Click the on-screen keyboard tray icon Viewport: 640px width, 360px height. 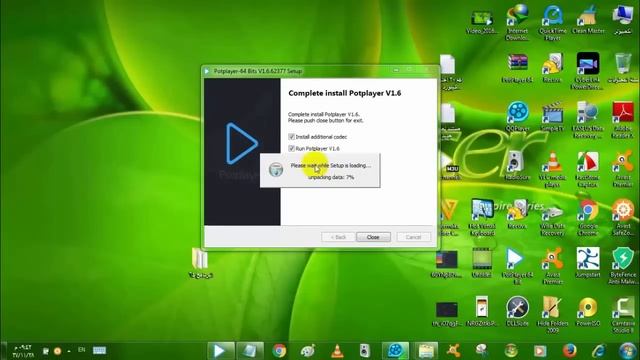pos(99,350)
